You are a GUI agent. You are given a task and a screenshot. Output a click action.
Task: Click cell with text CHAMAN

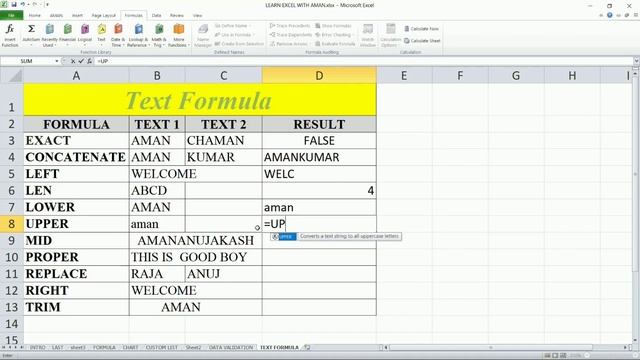coord(224,141)
